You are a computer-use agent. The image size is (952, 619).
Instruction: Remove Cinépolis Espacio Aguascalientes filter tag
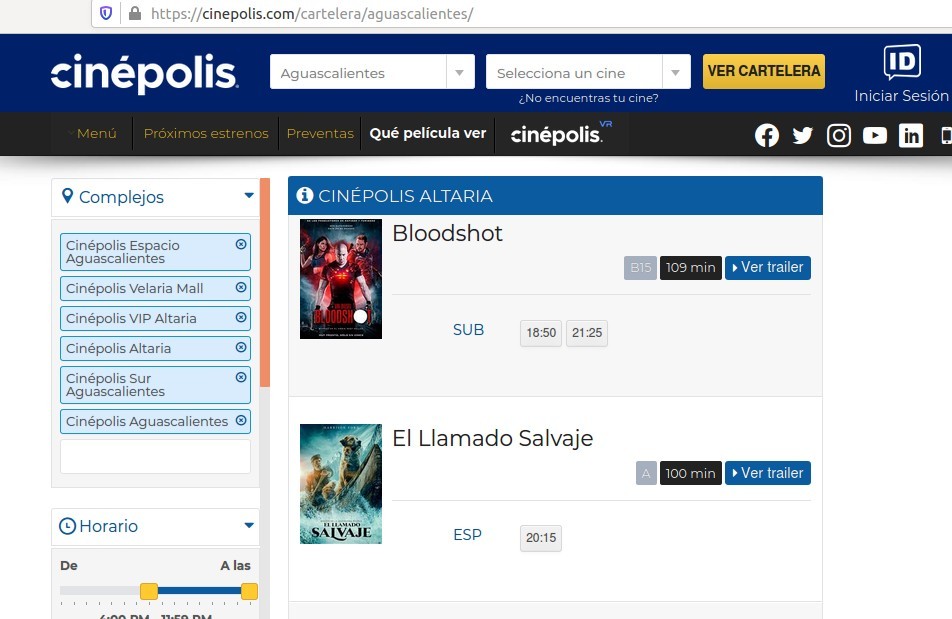(240, 244)
